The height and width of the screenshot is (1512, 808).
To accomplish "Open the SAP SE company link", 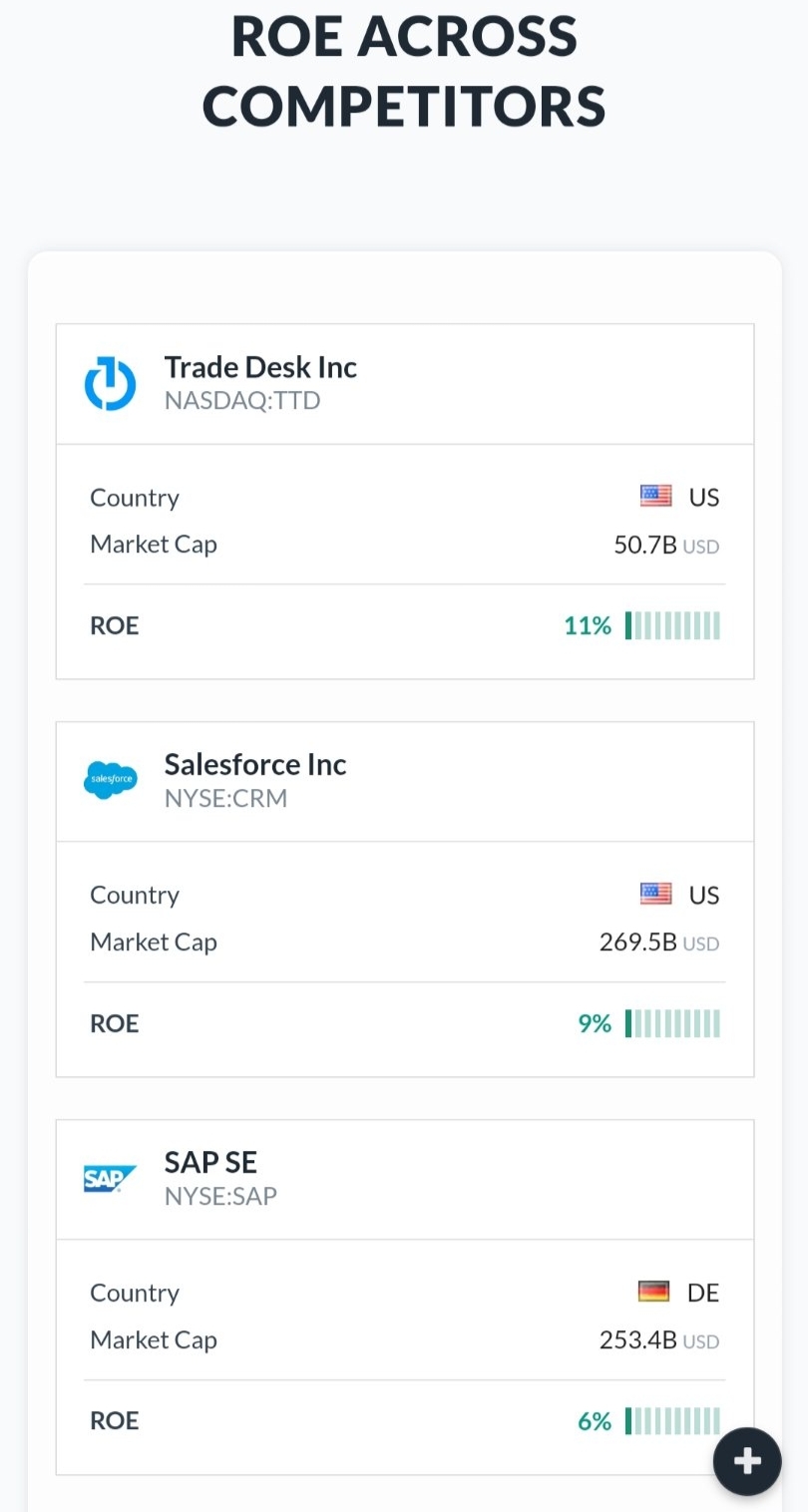I will [x=210, y=1163].
